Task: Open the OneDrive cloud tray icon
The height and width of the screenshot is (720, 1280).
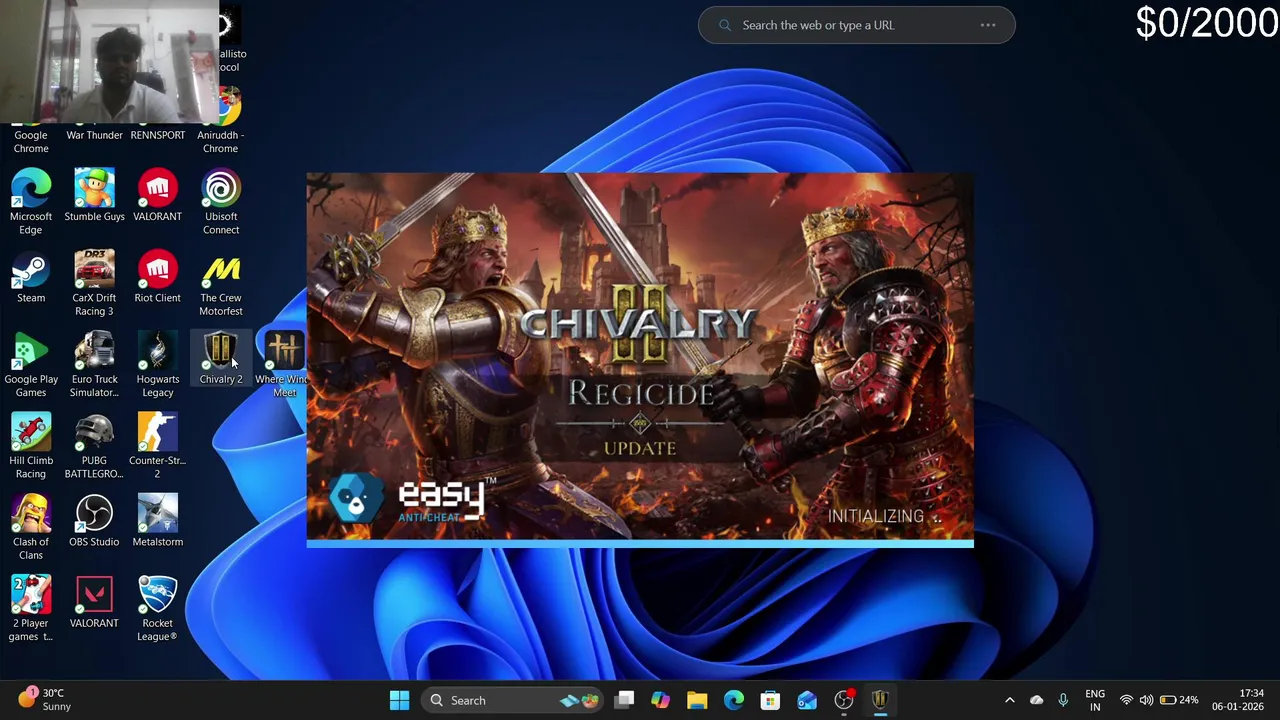Action: [x=1036, y=700]
